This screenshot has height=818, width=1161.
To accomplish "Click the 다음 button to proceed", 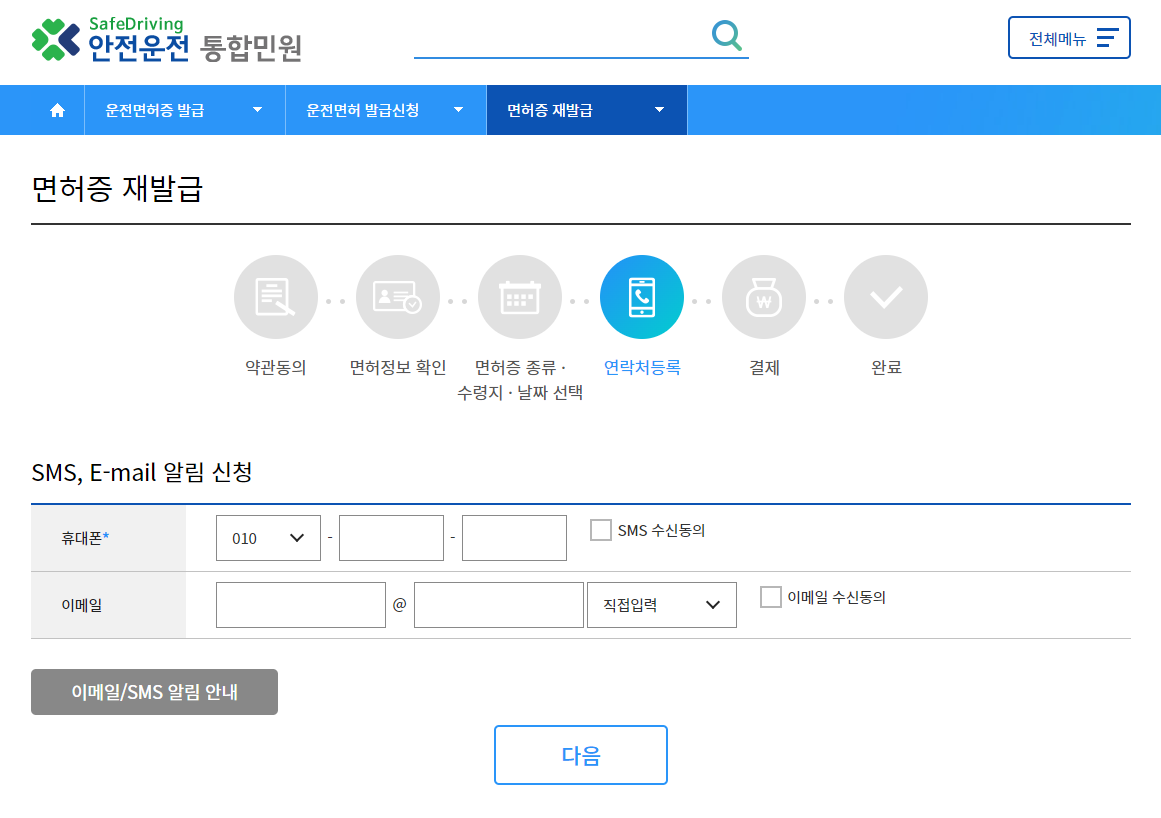I will tap(580, 755).
